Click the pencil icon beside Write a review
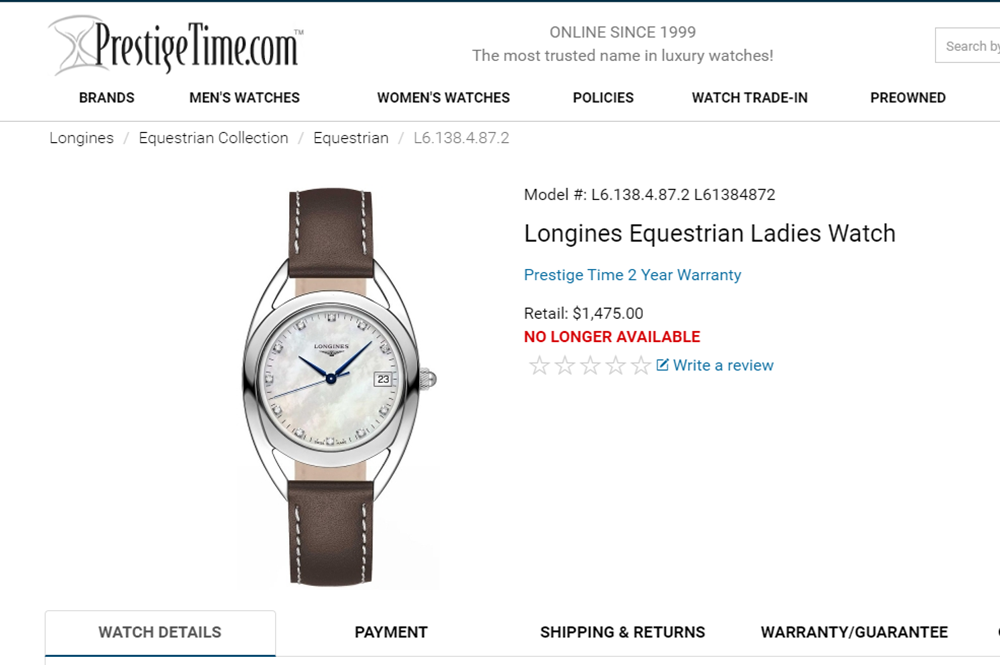This screenshot has height=665, width=1000. pyautogui.click(x=663, y=365)
